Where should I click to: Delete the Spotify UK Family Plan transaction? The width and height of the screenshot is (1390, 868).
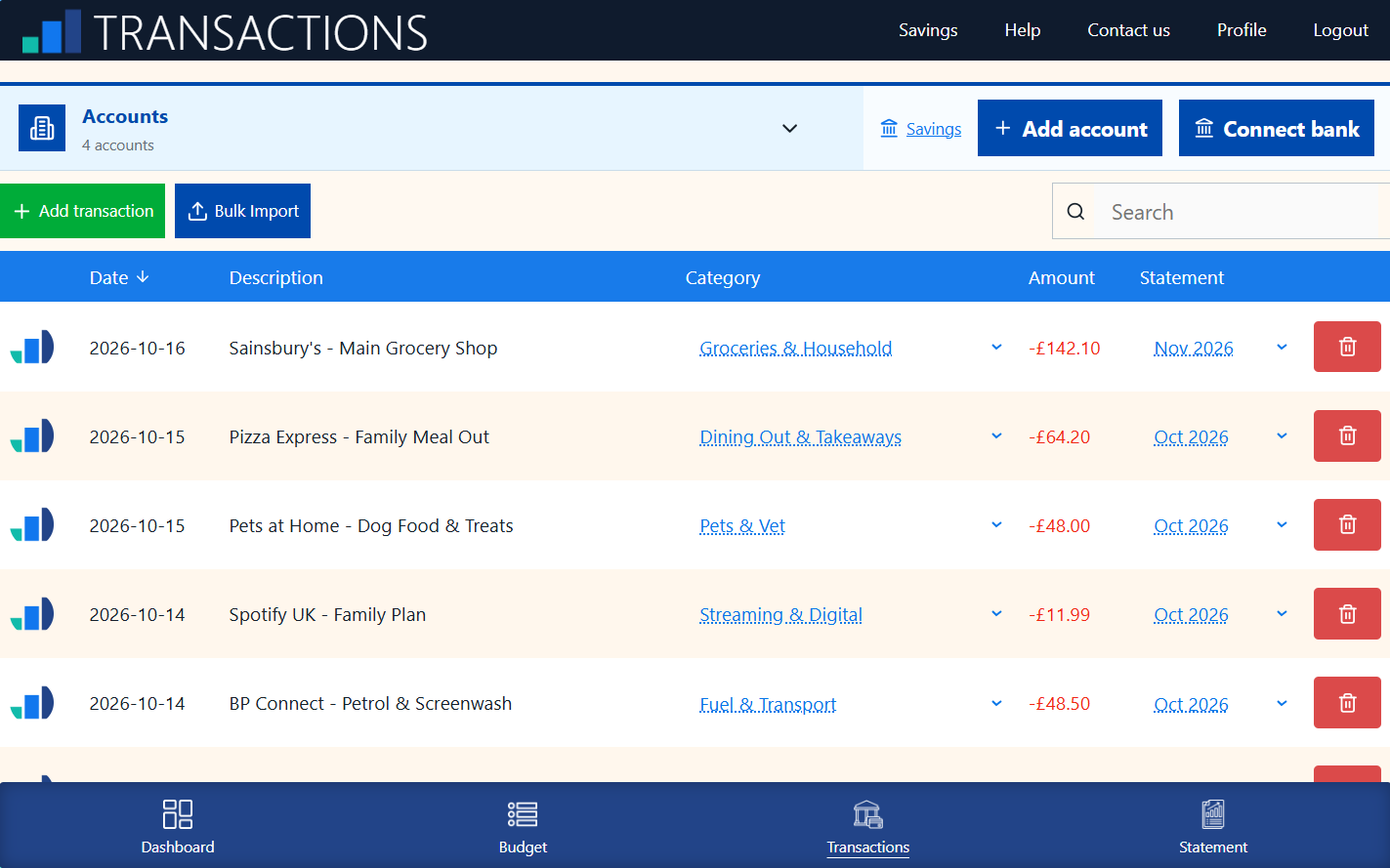click(1347, 613)
